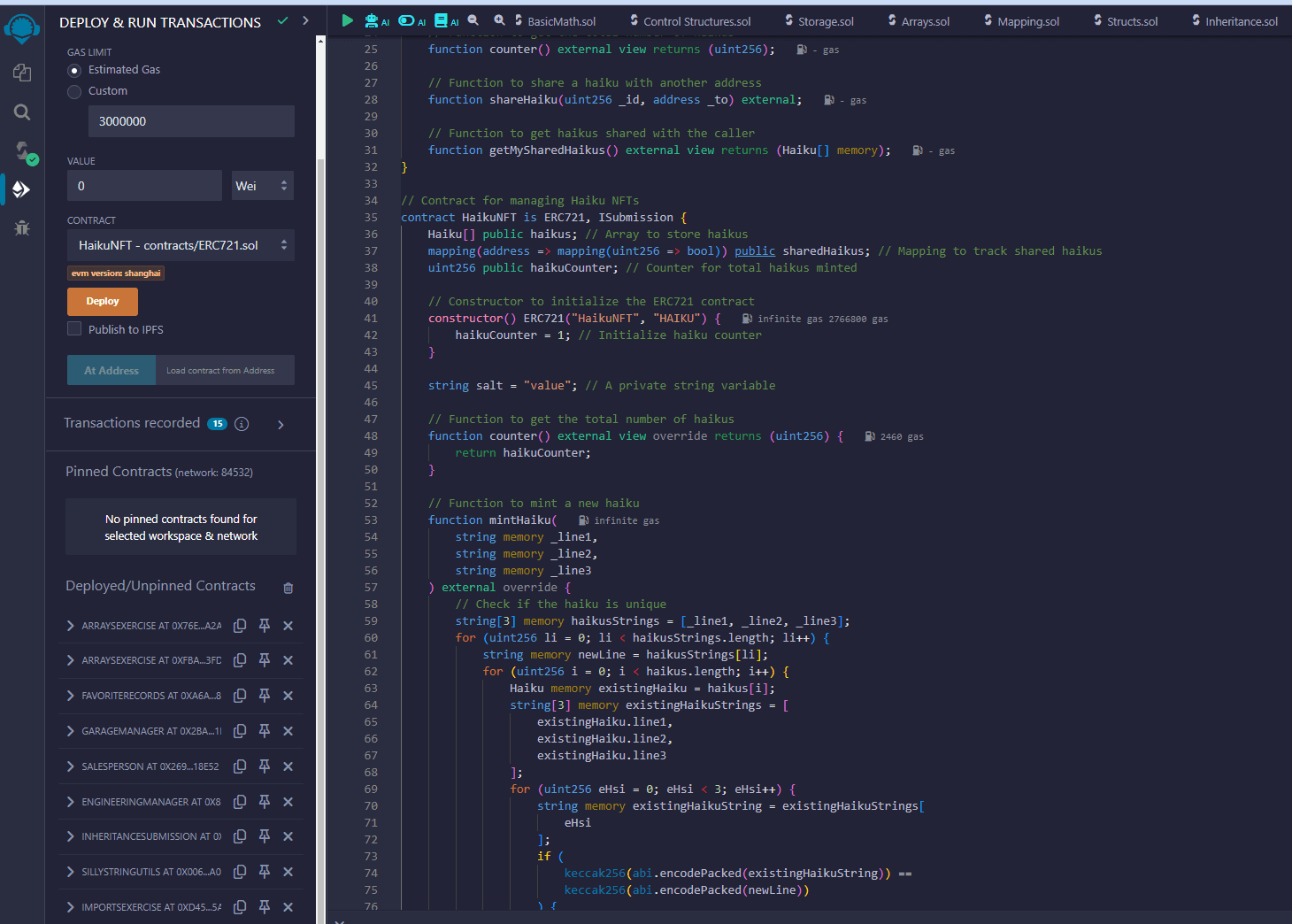1292x924 pixels.
Task: Open the Debugger bug icon
Action: (22, 227)
